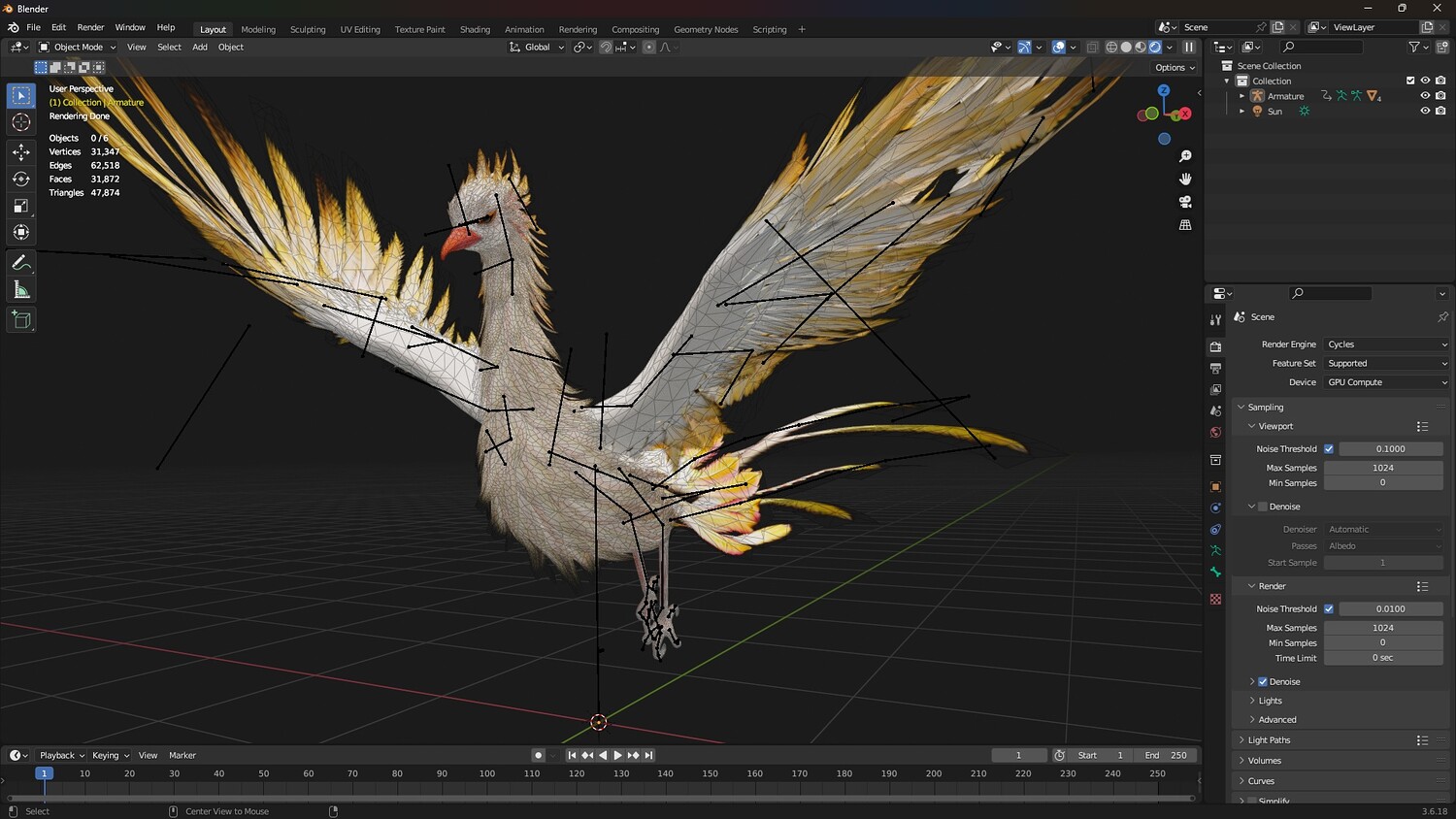The image size is (1456, 819).
Task: Hide the Sun in viewport
Action: coord(1425,112)
